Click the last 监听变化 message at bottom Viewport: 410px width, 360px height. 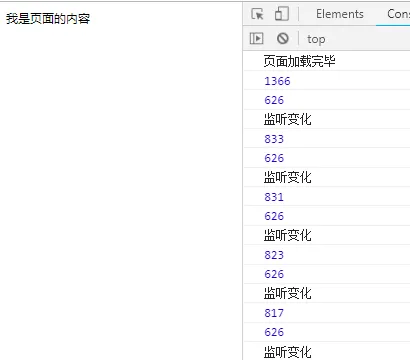[x=287, y=352]
